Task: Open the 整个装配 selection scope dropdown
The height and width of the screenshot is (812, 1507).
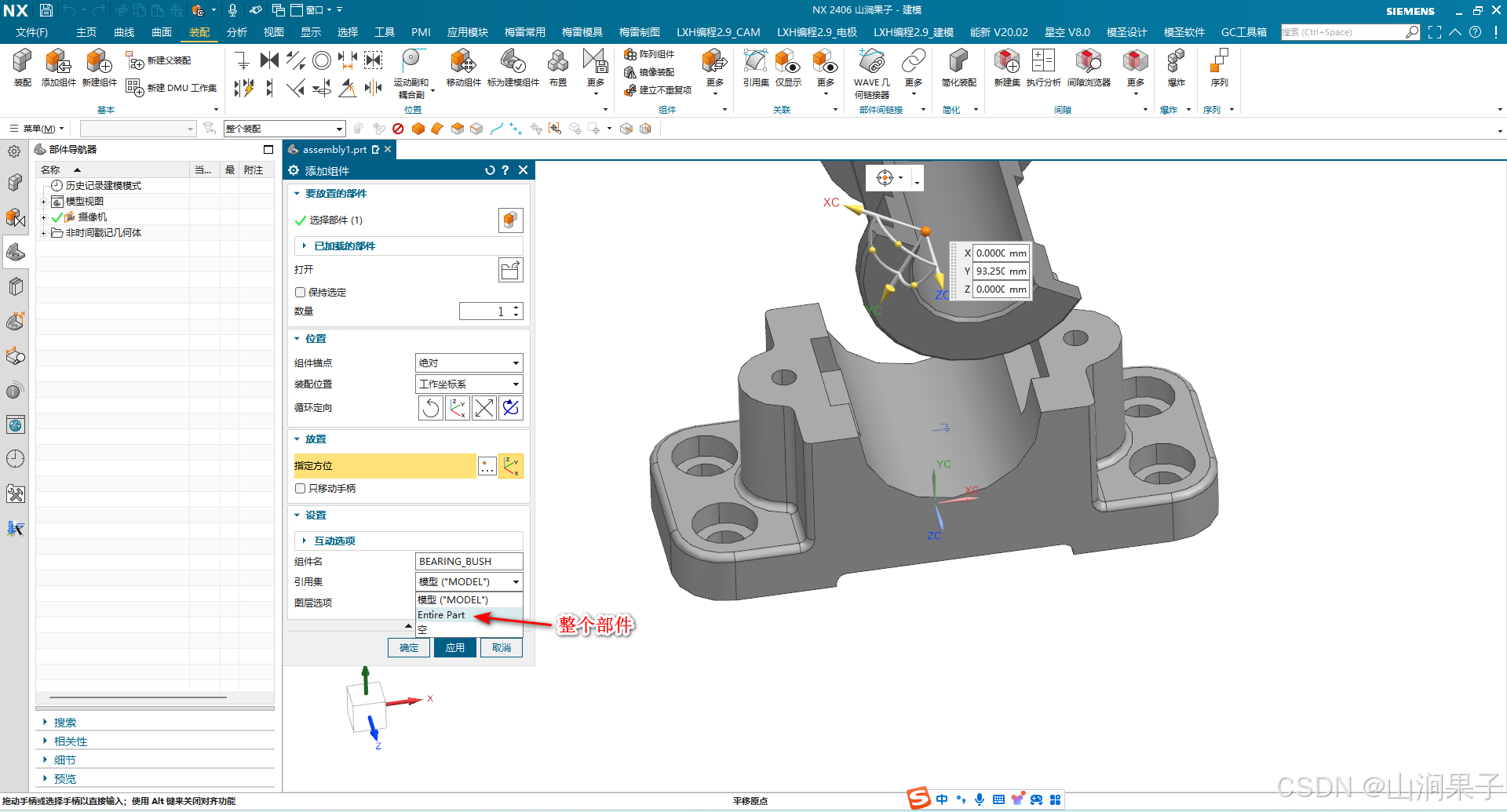Action: (x=284, y=129)
